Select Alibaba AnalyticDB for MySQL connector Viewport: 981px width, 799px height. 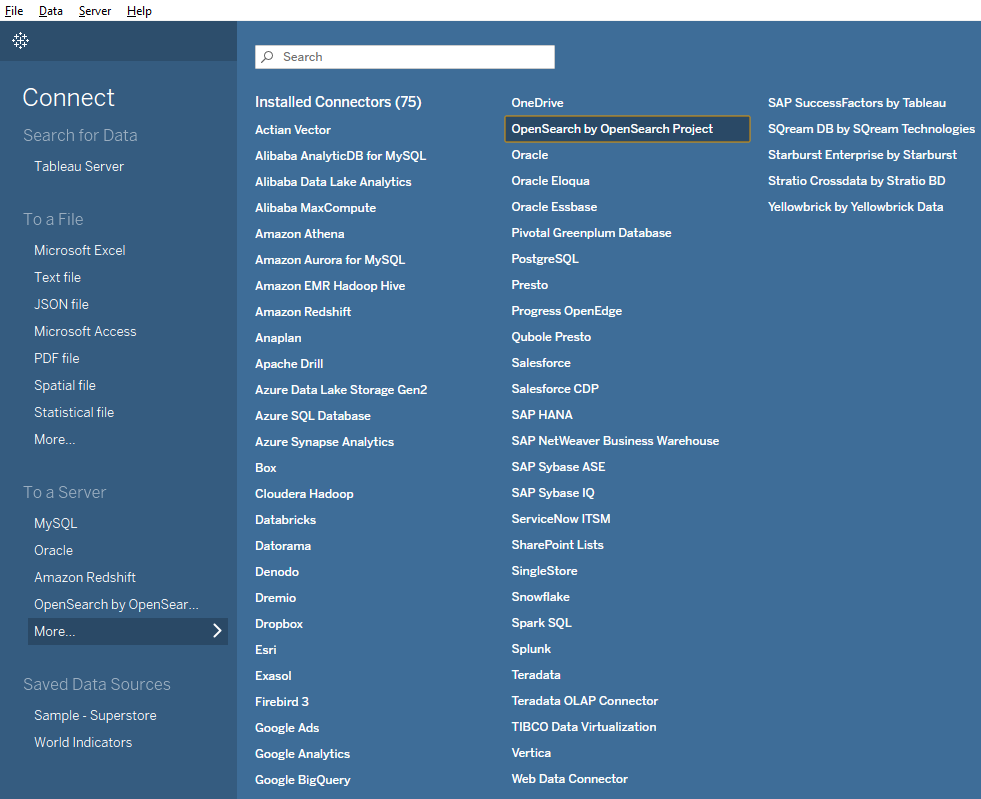pyautogui.click(x=340, y=156)
